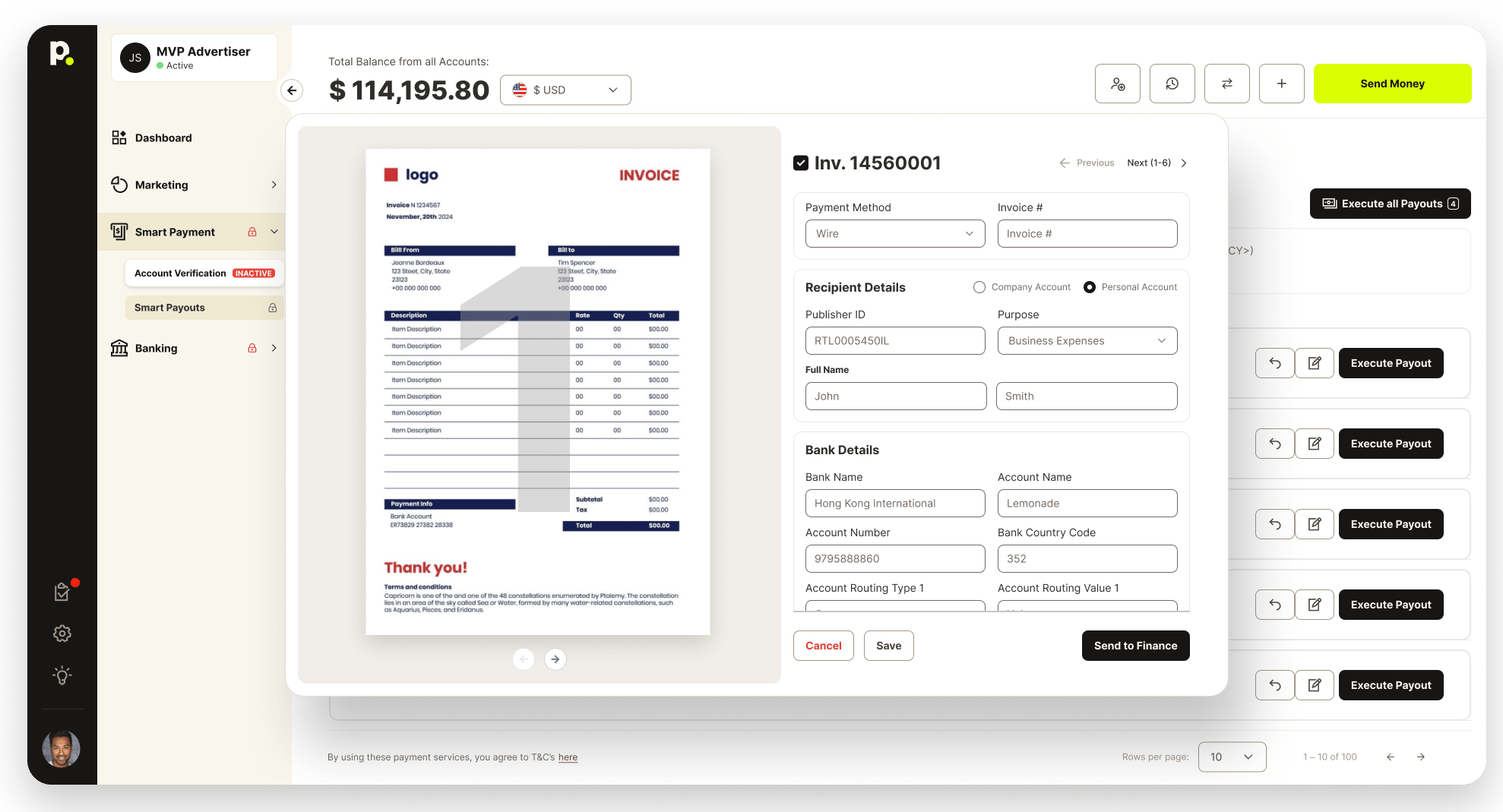Open the USD currency dropdown
Viewport: 1503px width, 812px height.
(x=565, y=90)
